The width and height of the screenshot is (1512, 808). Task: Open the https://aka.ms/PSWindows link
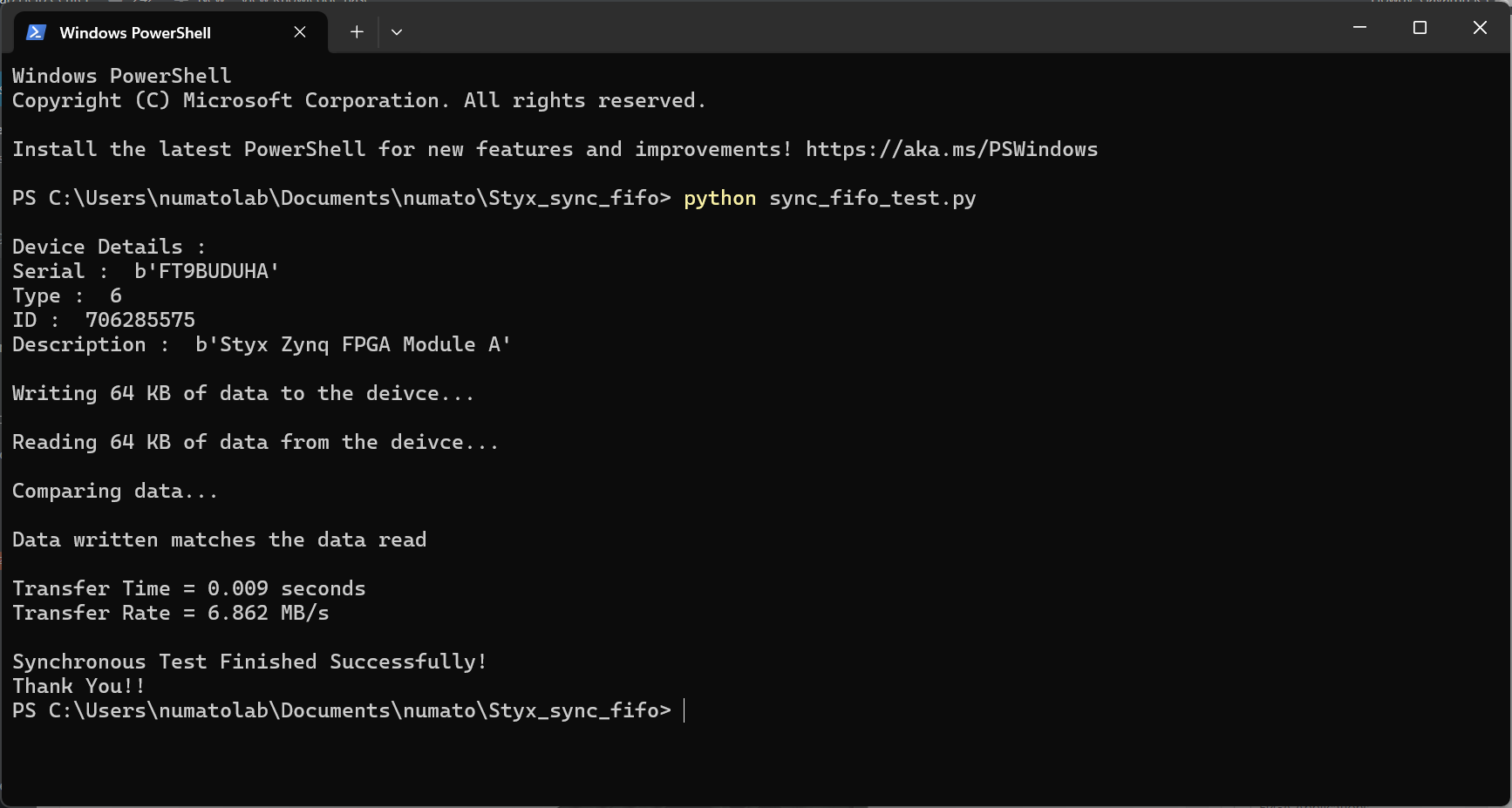click(951, 150)
